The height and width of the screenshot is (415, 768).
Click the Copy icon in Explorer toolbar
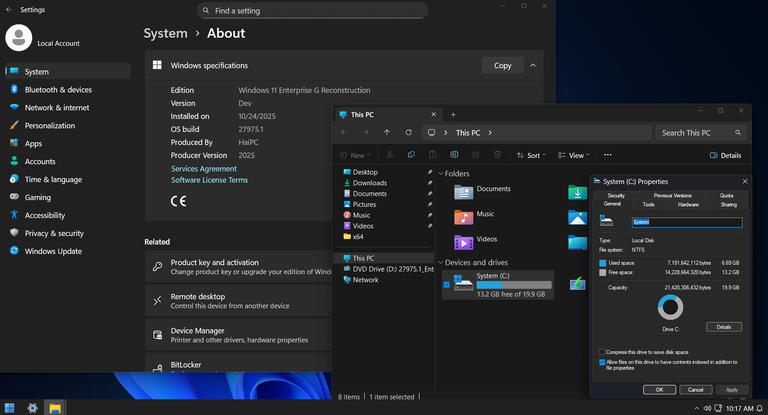point(411,155)
